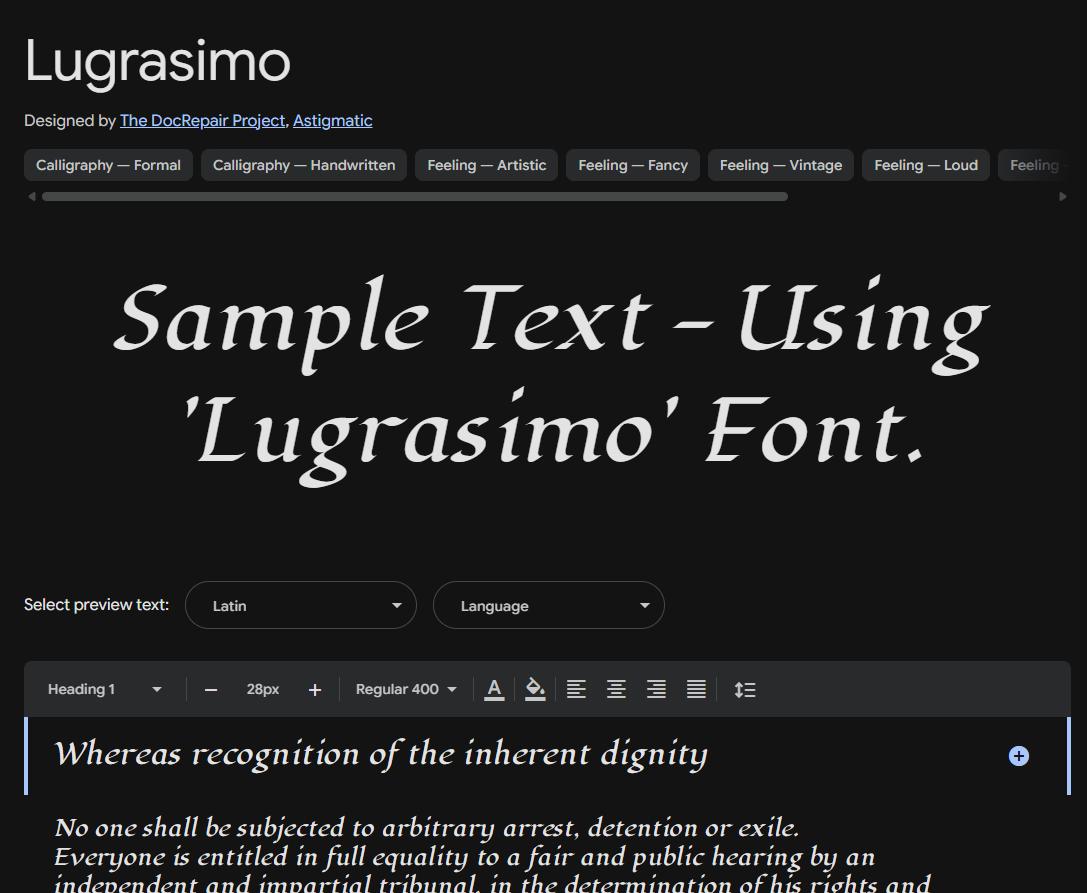Select the Calligraphy — Formal tag

click(108, 165)
